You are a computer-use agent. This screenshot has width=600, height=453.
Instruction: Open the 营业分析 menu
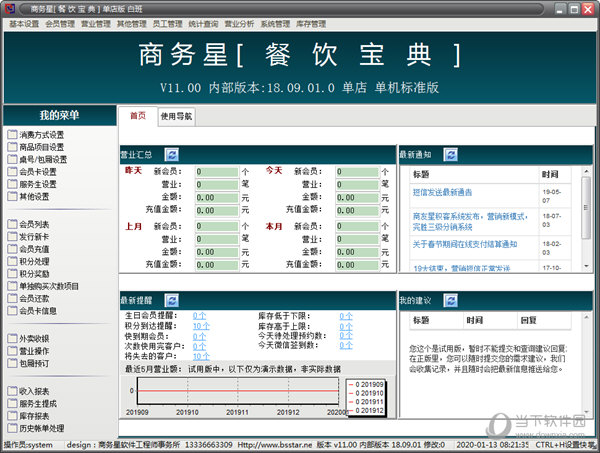(x=239, y=24)
